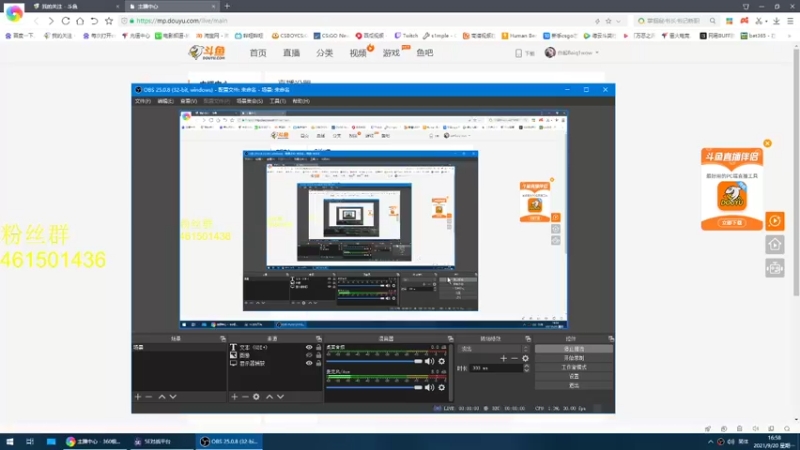Move scene down in Scenes panel
The width and height of the screenshot is (800, 450).
click(x=173, y=396)
